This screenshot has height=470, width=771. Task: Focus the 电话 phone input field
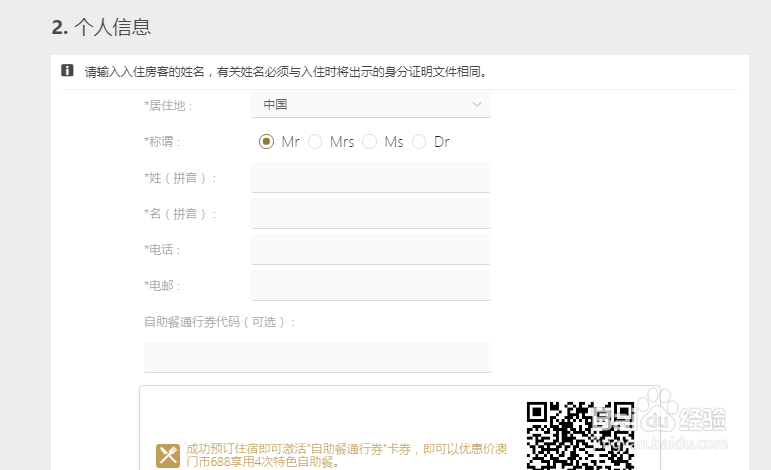[x=371, y=249]
